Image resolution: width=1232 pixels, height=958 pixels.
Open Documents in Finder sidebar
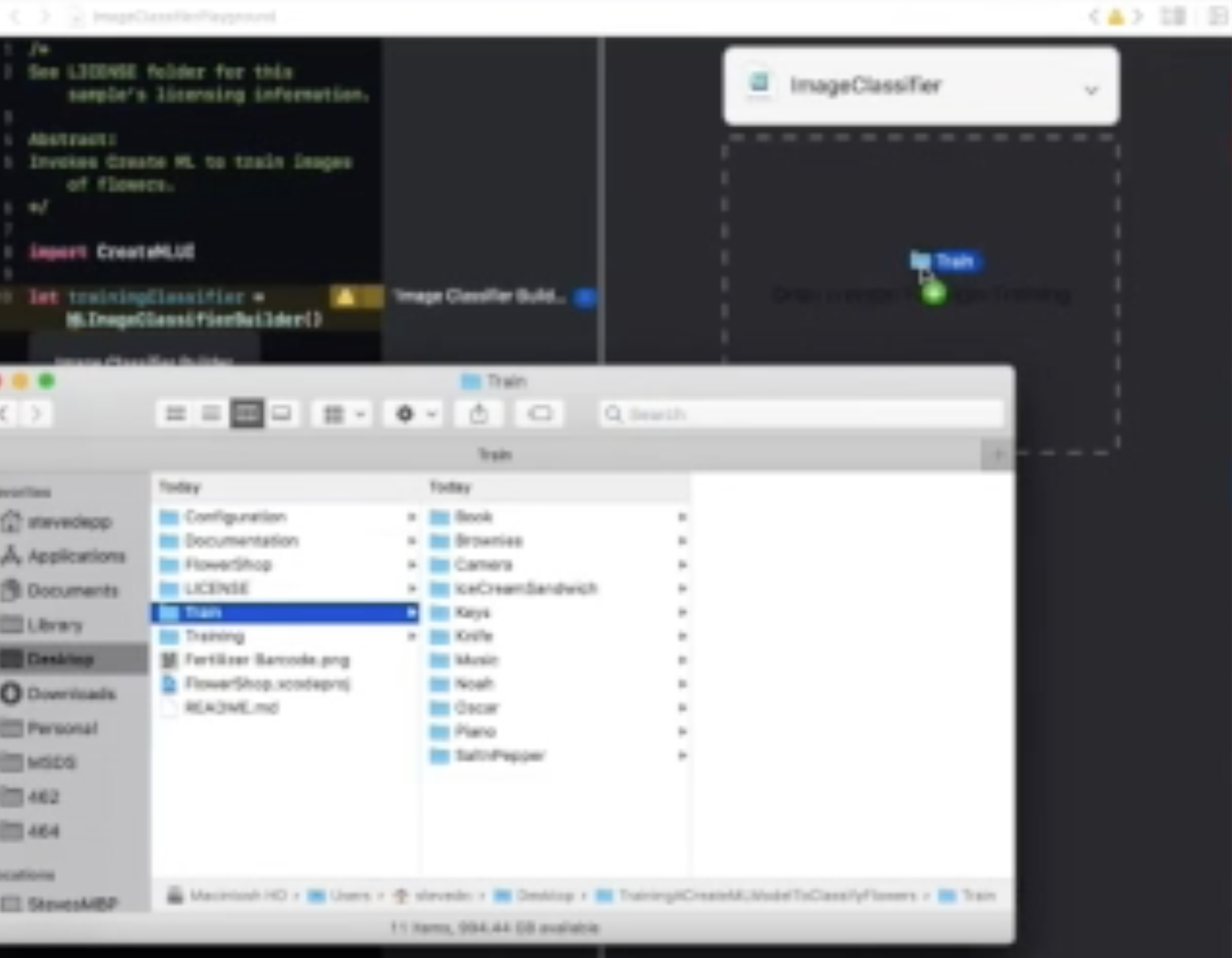coord(61,590)
